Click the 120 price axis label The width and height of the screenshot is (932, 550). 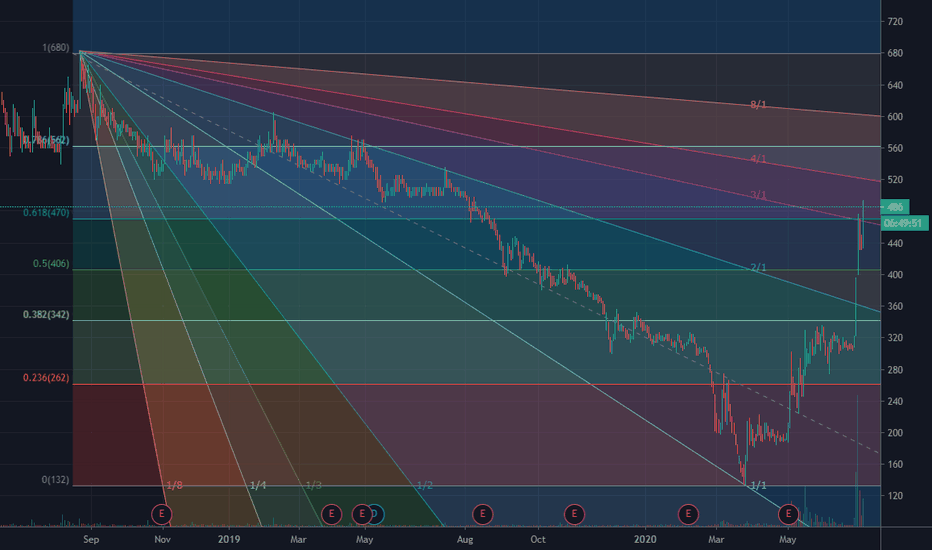895,496
